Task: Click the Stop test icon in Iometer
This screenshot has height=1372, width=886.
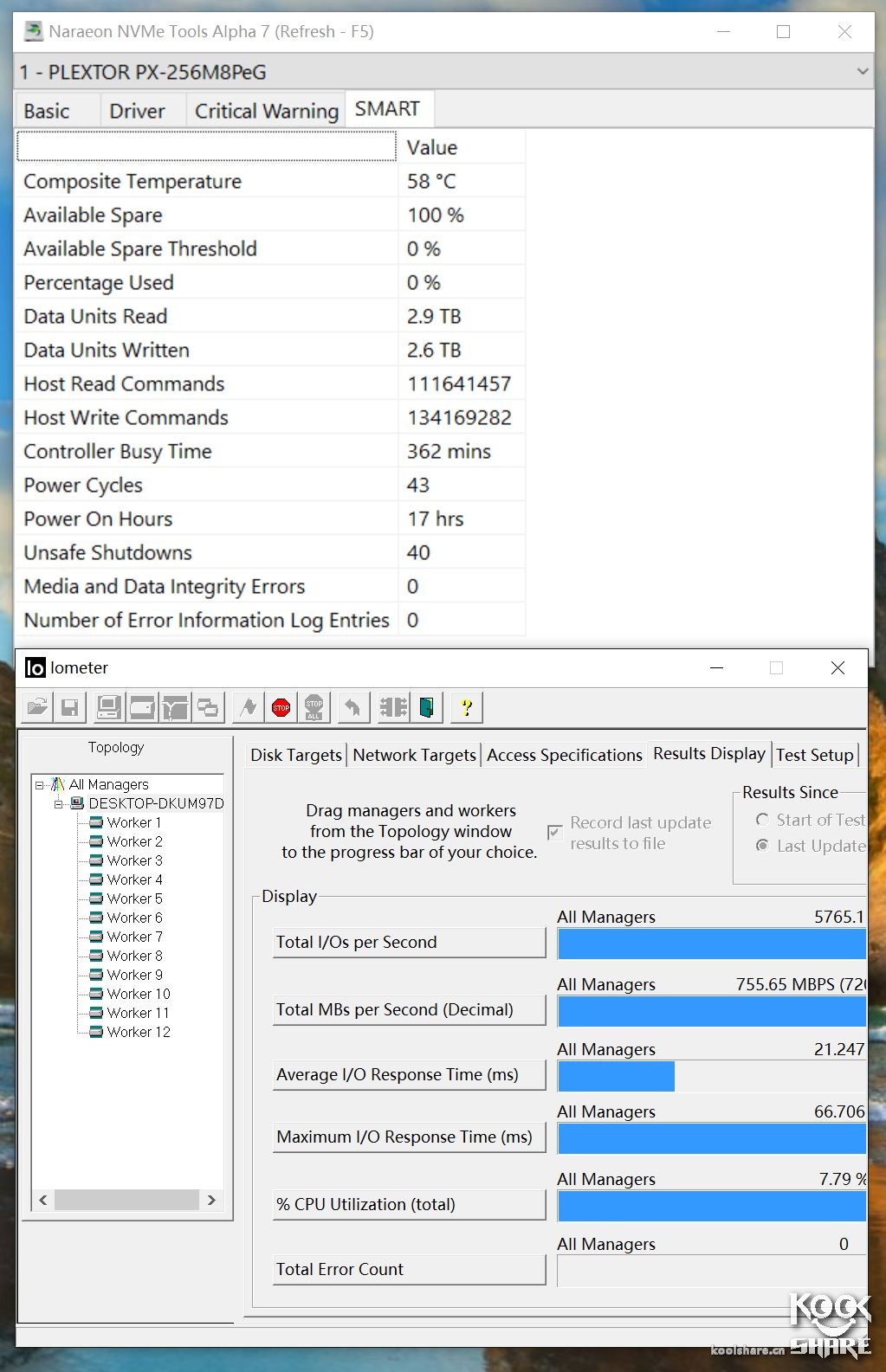Action: tap(281, 707)
